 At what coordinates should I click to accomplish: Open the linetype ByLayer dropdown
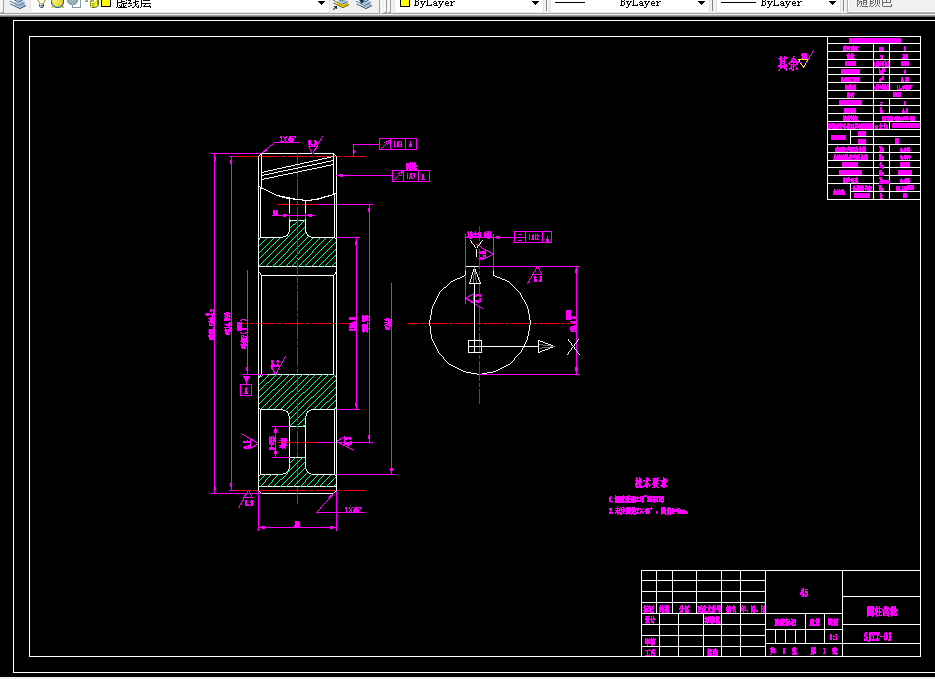(x=701, y=3)
